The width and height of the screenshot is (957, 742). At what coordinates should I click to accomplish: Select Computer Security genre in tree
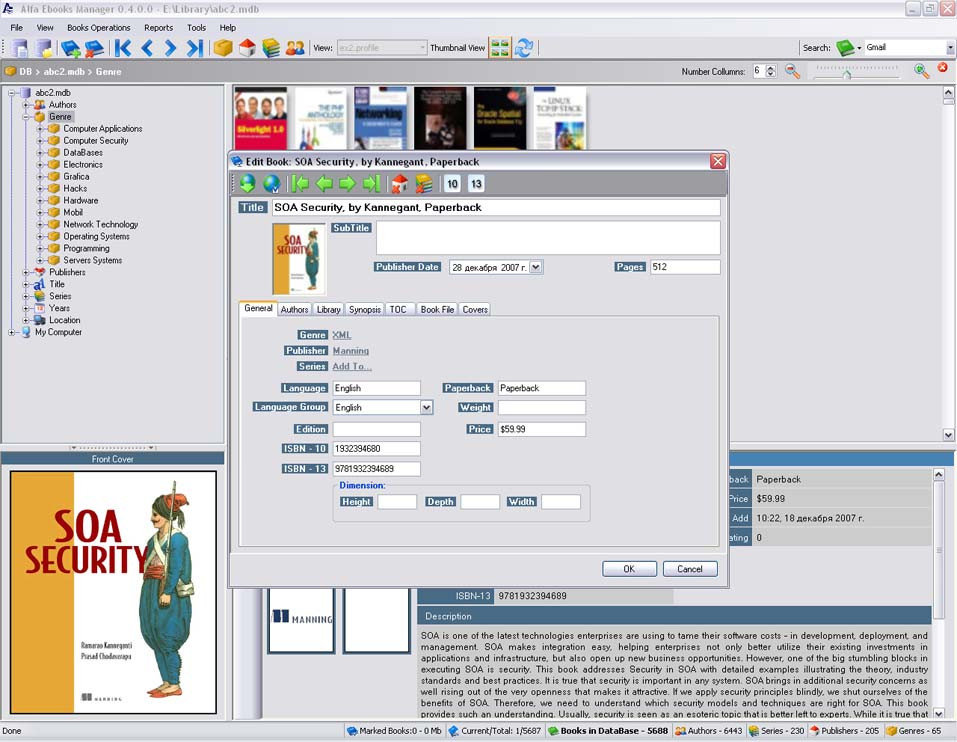click(96, 140)
